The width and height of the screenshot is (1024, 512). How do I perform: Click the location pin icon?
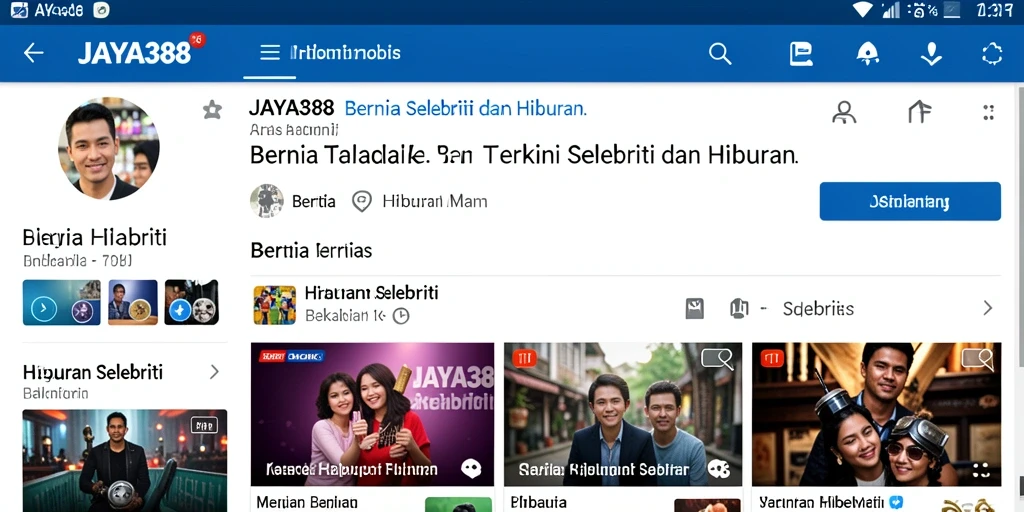(361, 201)
